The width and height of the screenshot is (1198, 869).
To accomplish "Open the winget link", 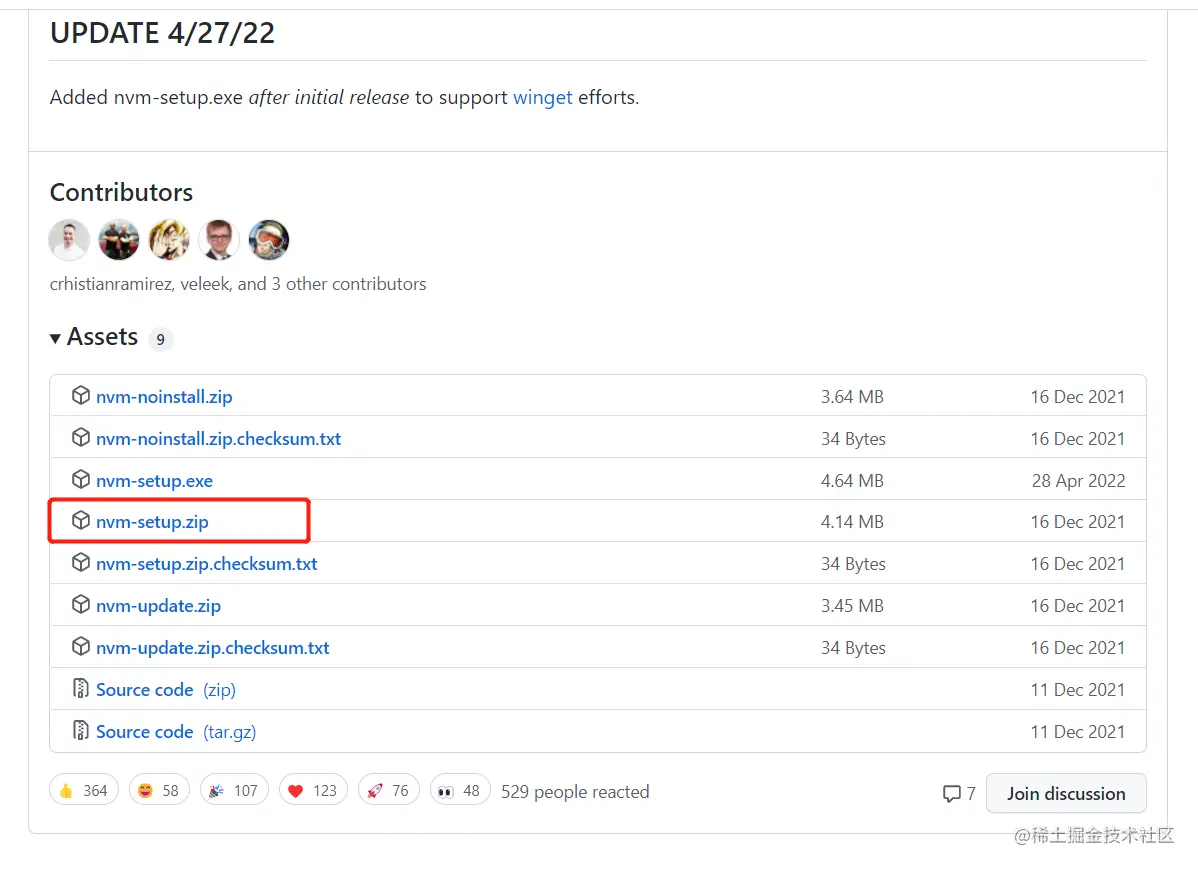I will coord(542,98).
